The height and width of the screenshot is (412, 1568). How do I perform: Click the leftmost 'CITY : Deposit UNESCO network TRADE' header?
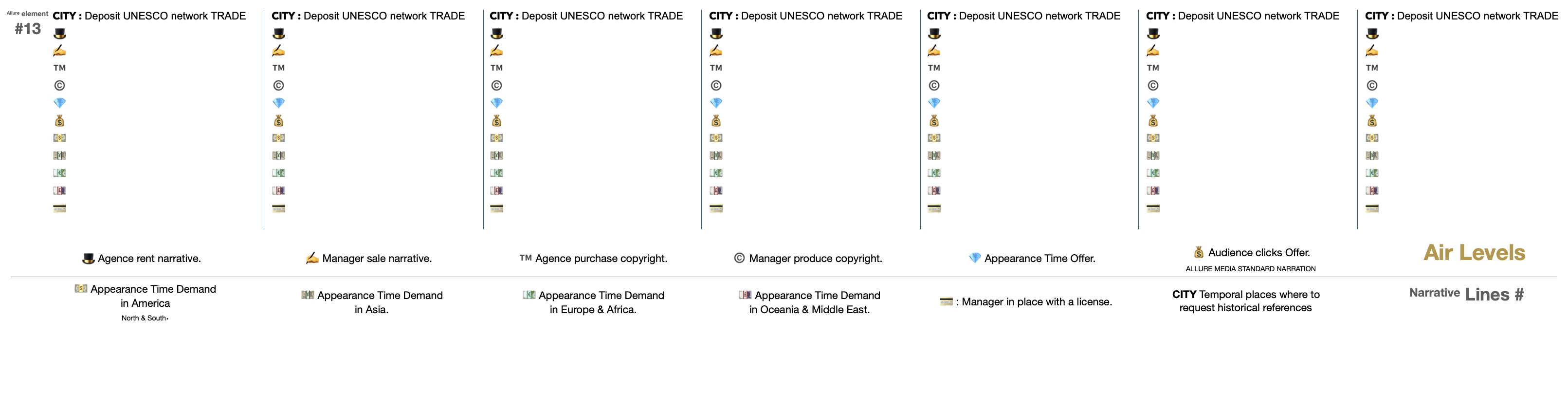click(150, 16)
